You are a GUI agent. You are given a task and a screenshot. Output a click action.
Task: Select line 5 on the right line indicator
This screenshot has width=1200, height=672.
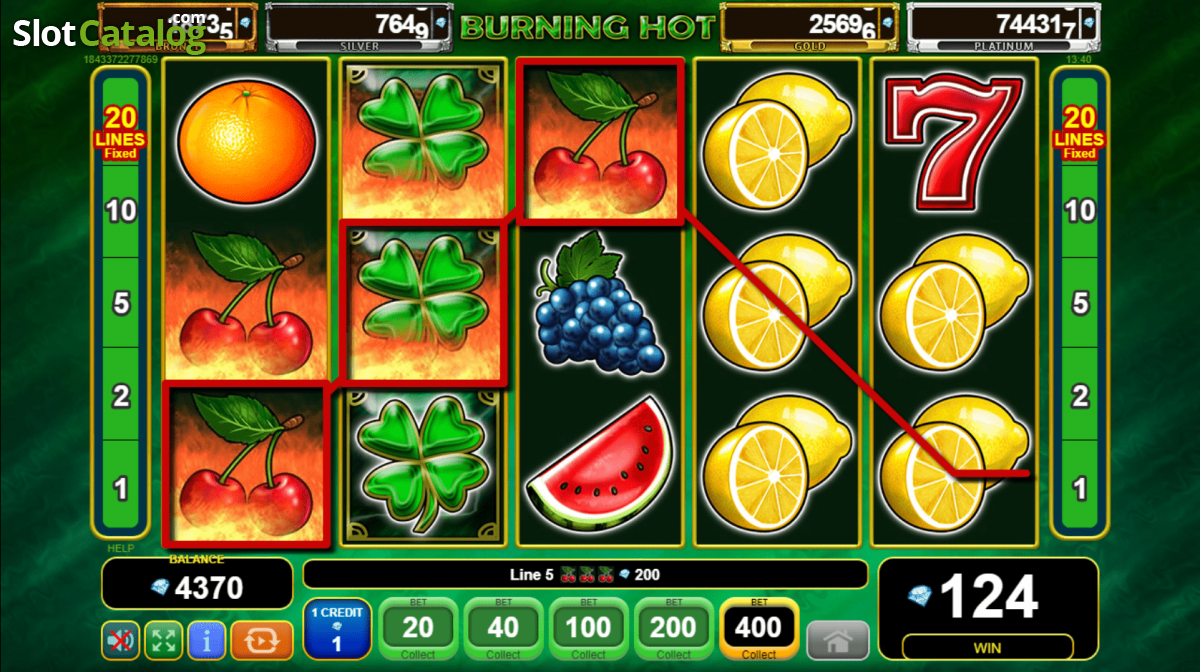pos(1079,303)
